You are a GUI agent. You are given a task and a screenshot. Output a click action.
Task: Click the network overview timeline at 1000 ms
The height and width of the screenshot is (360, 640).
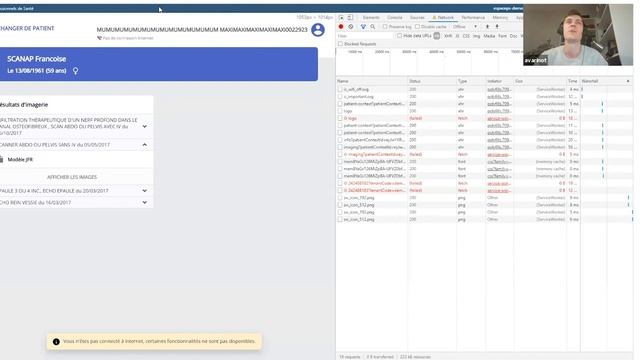click(x=355, y=52)
